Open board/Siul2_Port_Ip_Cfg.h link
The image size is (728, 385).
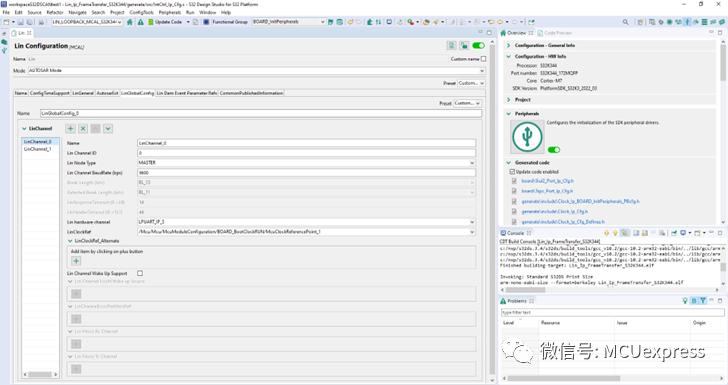(547, 181)
